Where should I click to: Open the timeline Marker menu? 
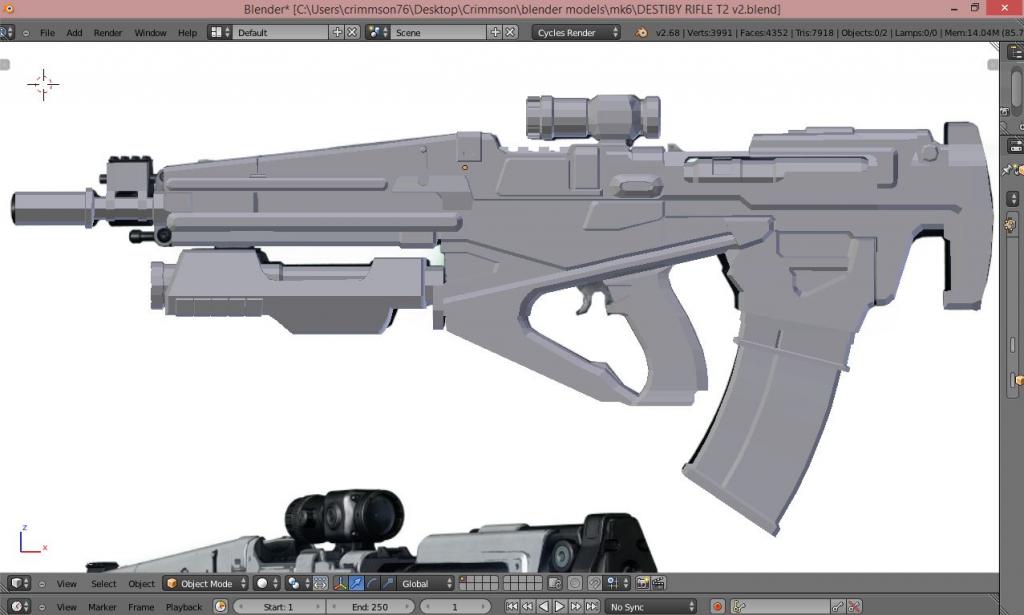tap(102, 607)
